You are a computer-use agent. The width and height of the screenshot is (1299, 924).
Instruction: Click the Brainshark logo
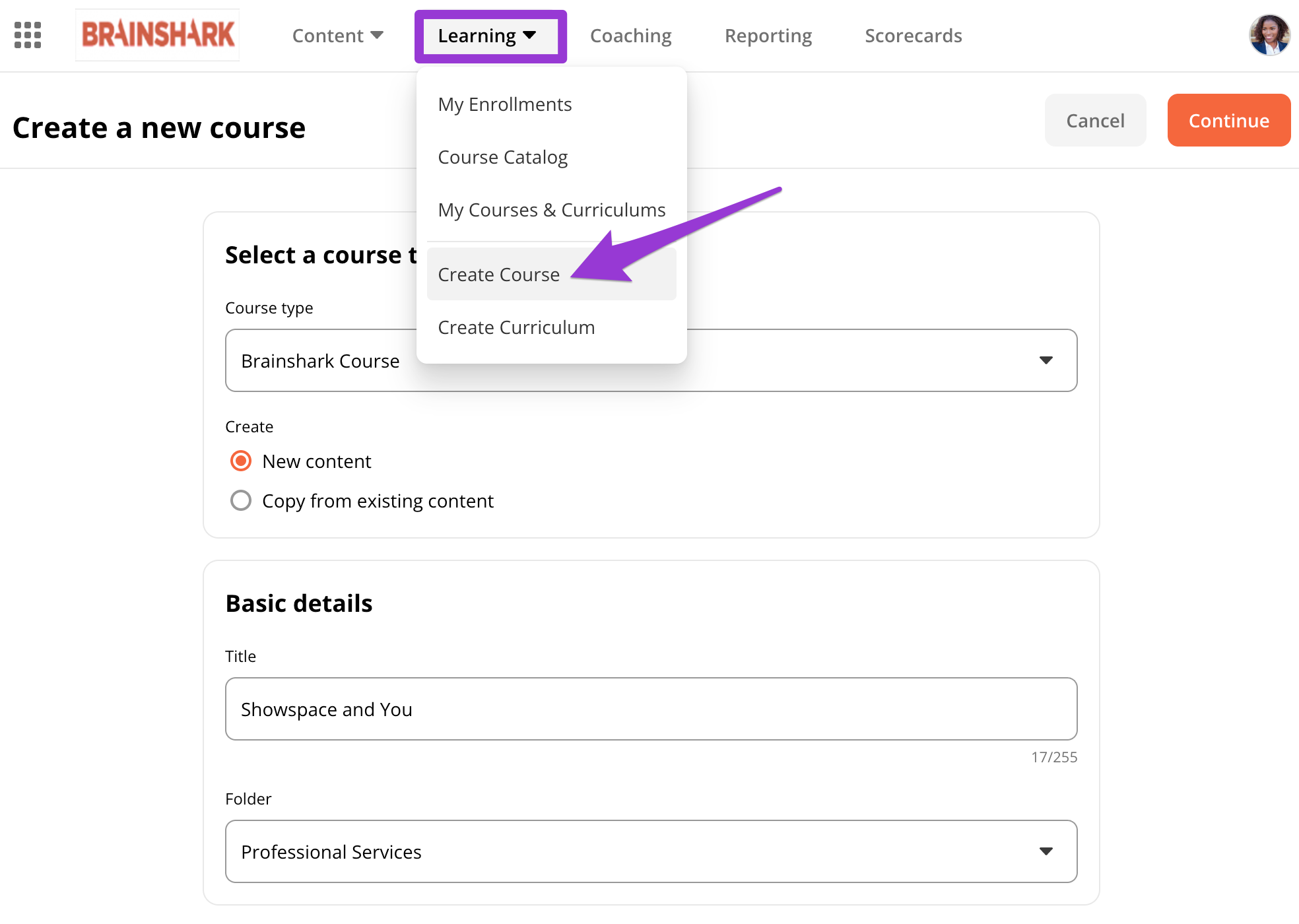click(x=158, y=35)
